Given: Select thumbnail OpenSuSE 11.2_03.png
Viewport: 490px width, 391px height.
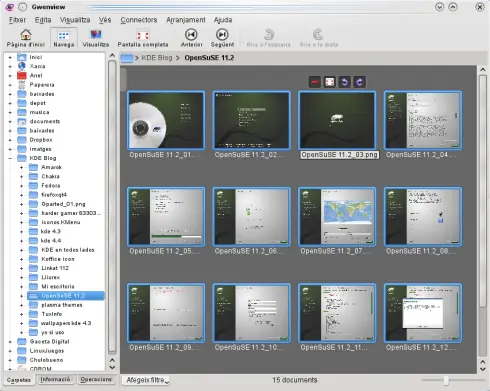Looking at the screenshot, I should pyautogui.click(x=337, y=120).
